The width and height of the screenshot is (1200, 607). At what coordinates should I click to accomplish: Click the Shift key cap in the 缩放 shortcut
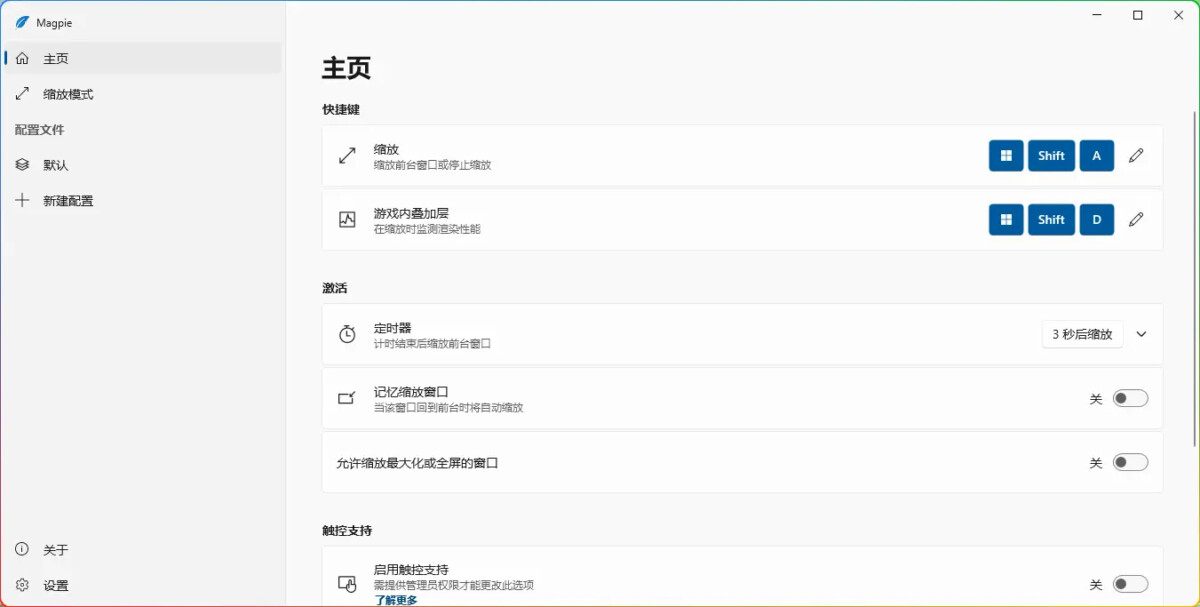[x=1051, y=155]
